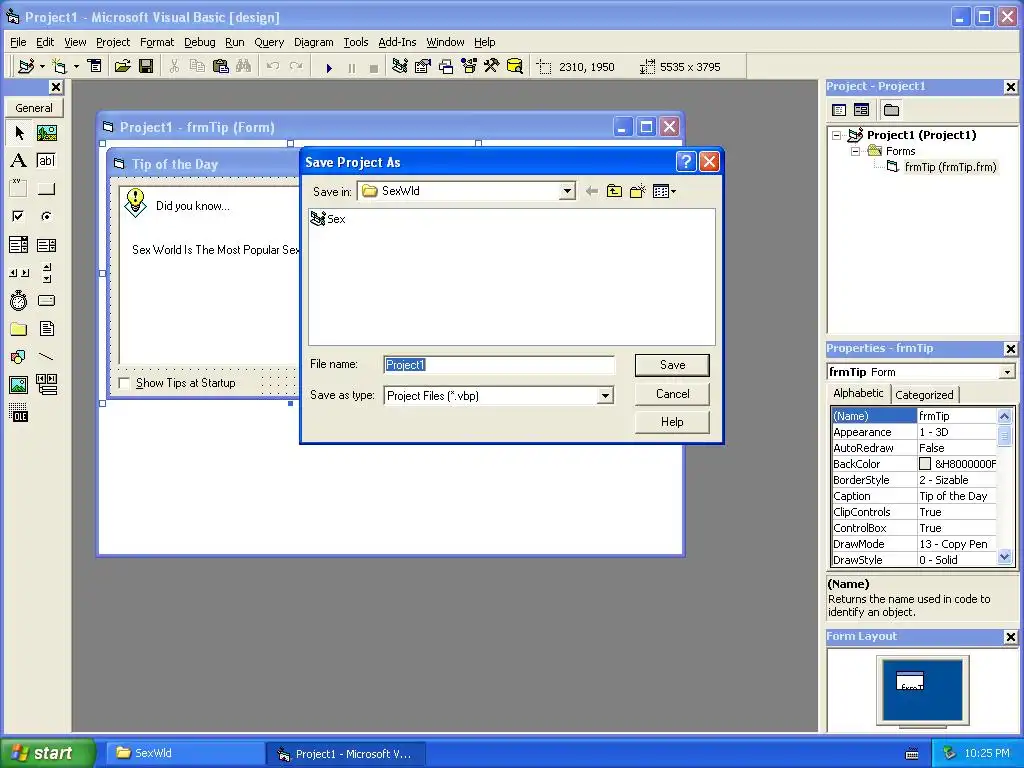Select the Frame tool
Image resolution: width=1024 pixels, height=768 pixels.
[19, 189]
